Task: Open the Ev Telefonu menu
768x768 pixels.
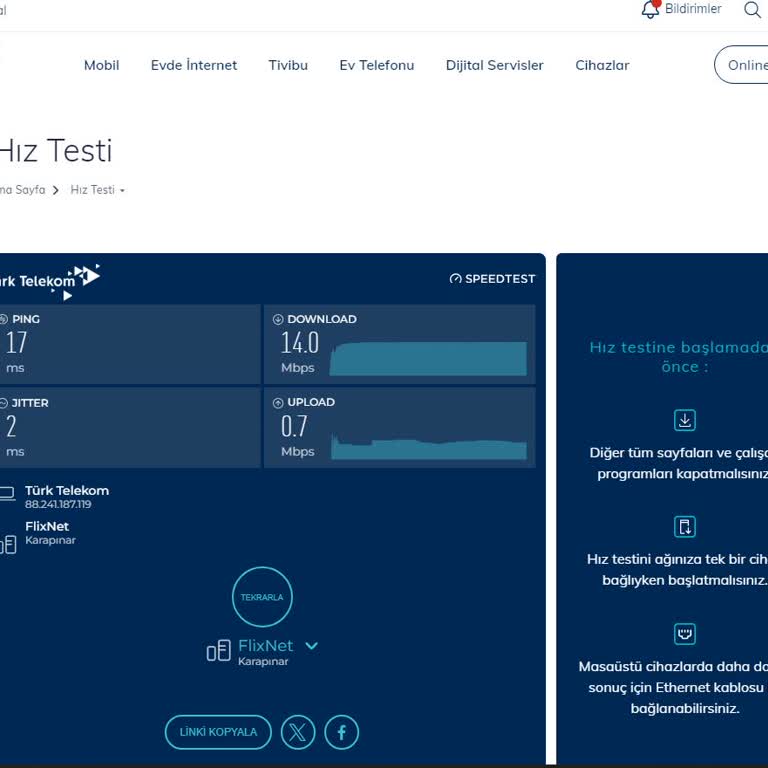Action: pyautogui.click(x=377, y=65)
